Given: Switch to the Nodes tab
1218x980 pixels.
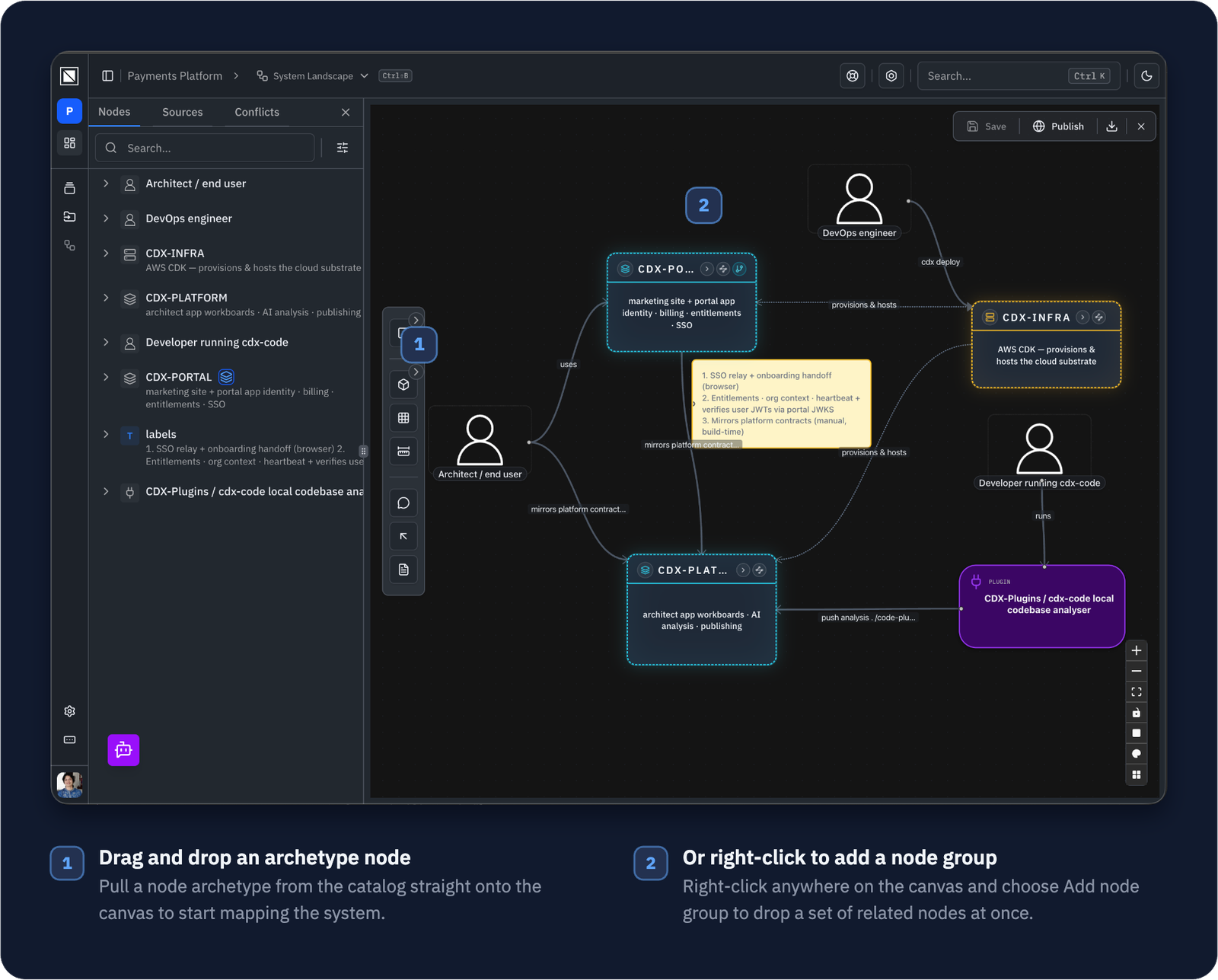Looking at the screenshot, I should (114, 112).
